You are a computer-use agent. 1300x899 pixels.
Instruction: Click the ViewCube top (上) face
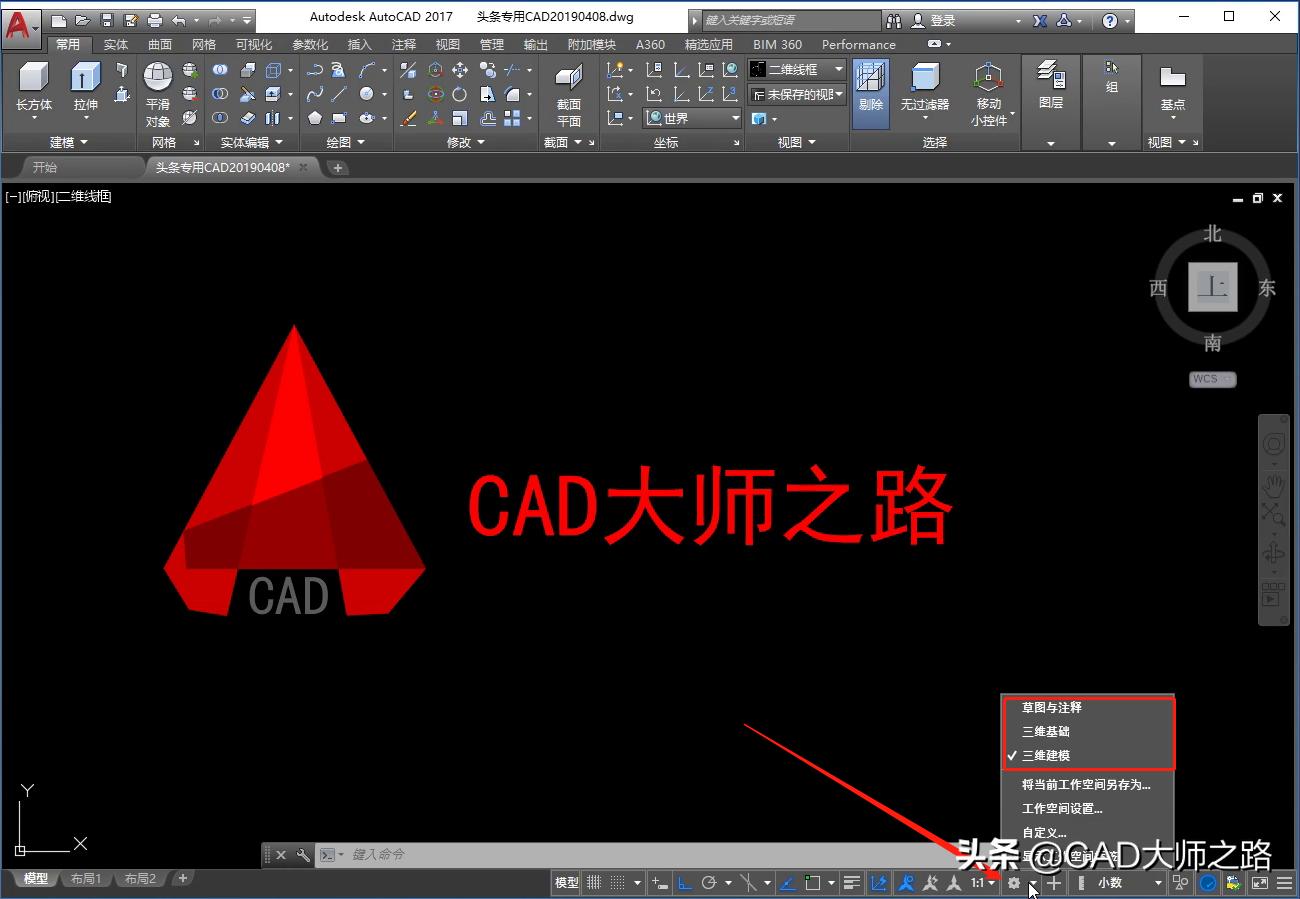pos(1213,288)
